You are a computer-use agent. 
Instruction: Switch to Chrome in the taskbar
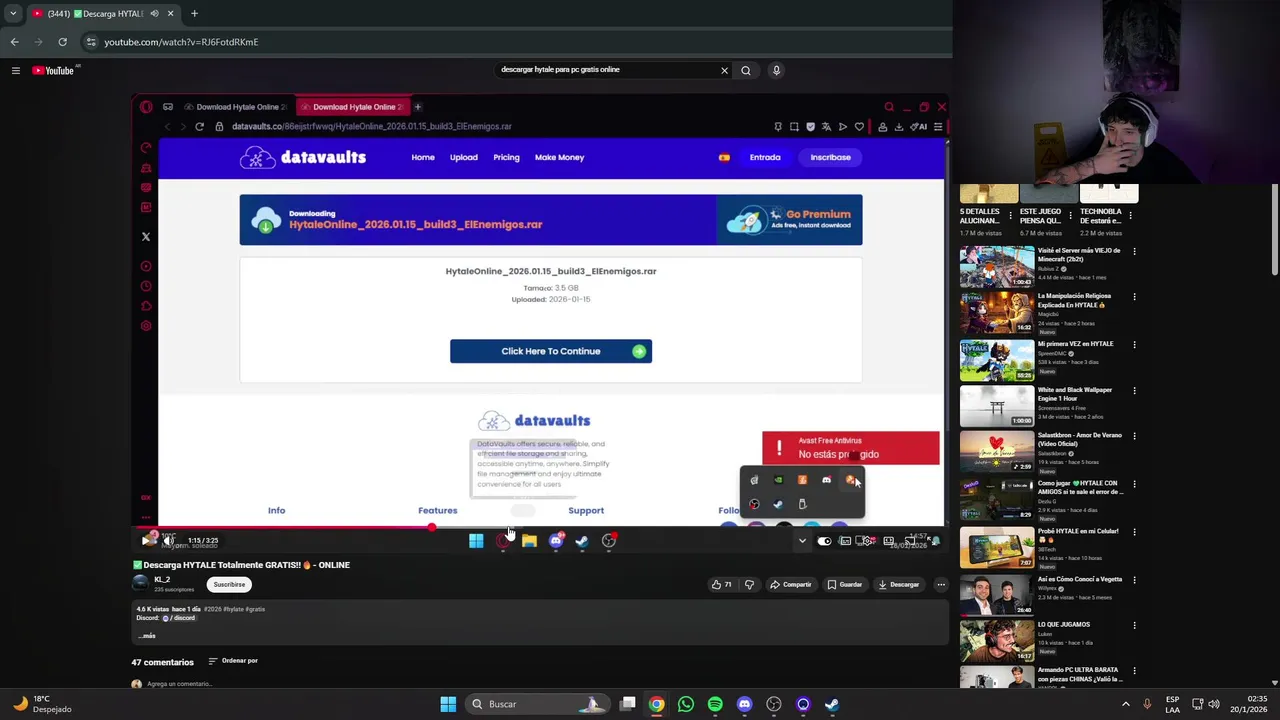656,704
